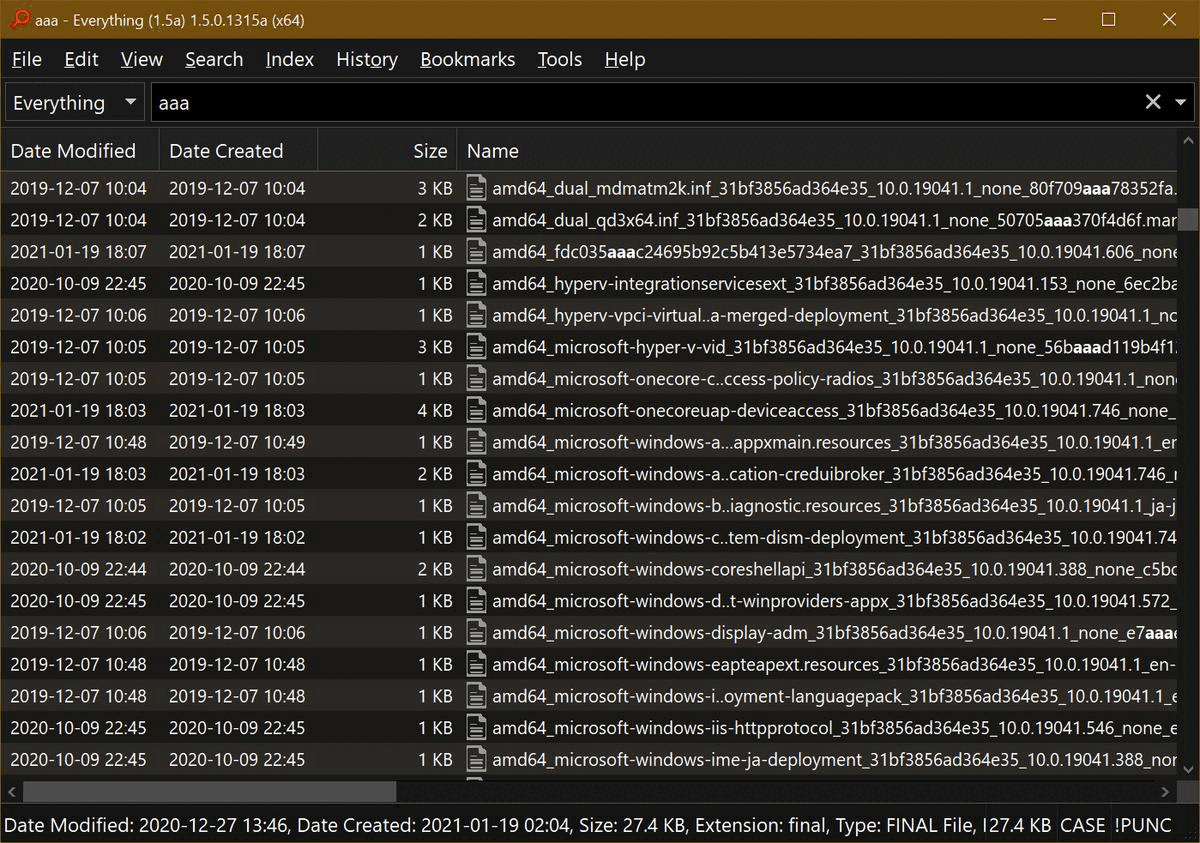Click Date Modified 2021-01-19 18:07 cell

pyautogui.click(x=78, y=252)
